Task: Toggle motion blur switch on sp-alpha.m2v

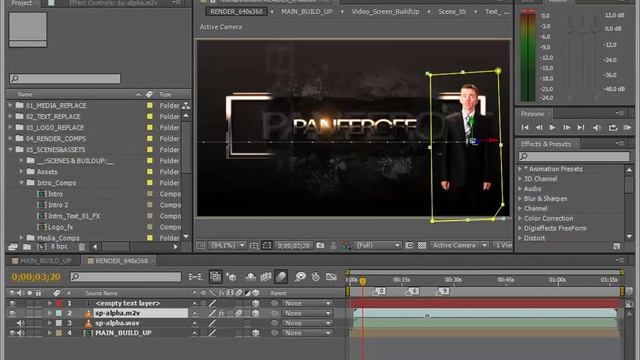Action: pos(238,313)
